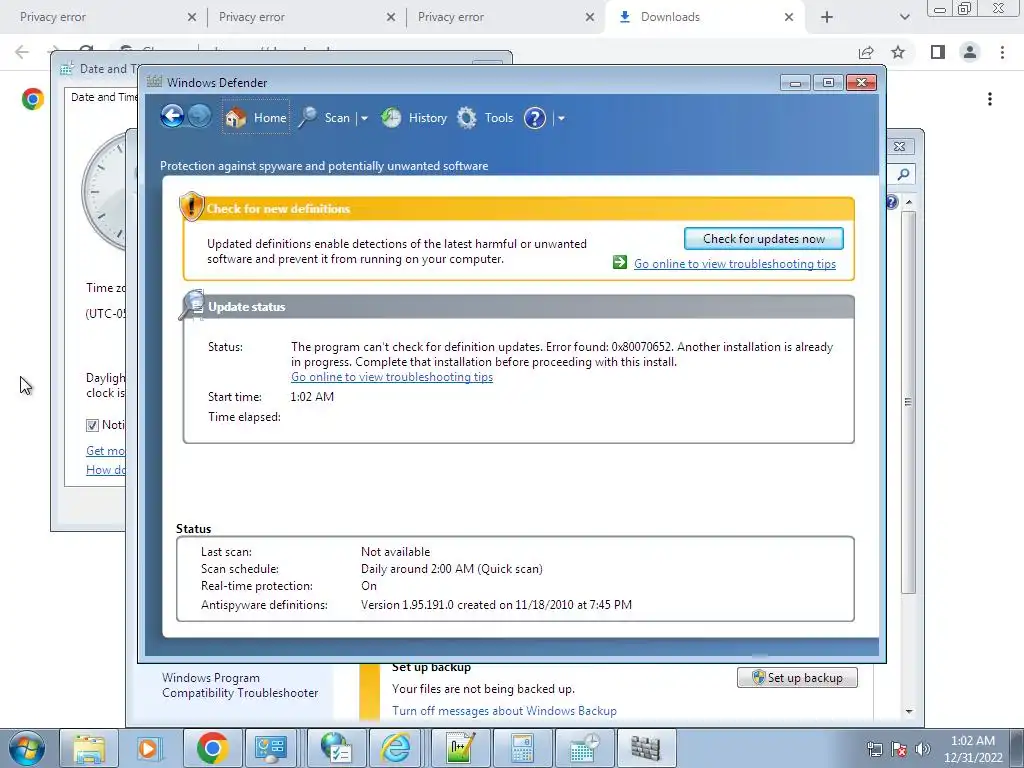Click the Action Center help icon

892,202
